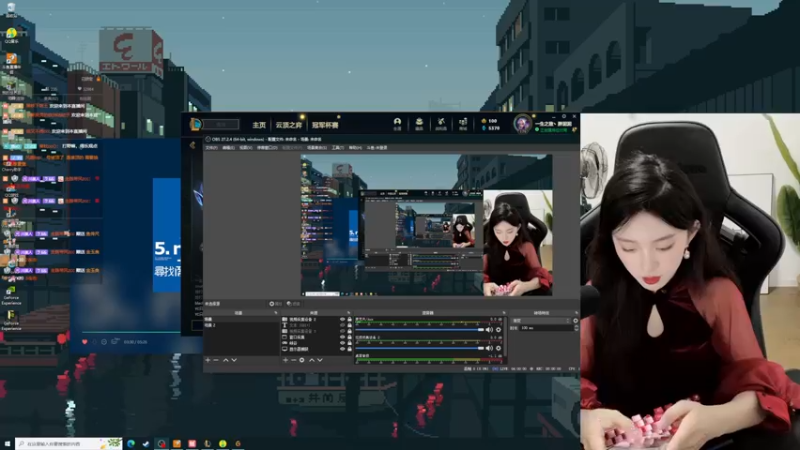The height and width of the screenshot is (450, 800).
Task: Remove selected scene with minus icon
Action: click(x=216, y=360)
